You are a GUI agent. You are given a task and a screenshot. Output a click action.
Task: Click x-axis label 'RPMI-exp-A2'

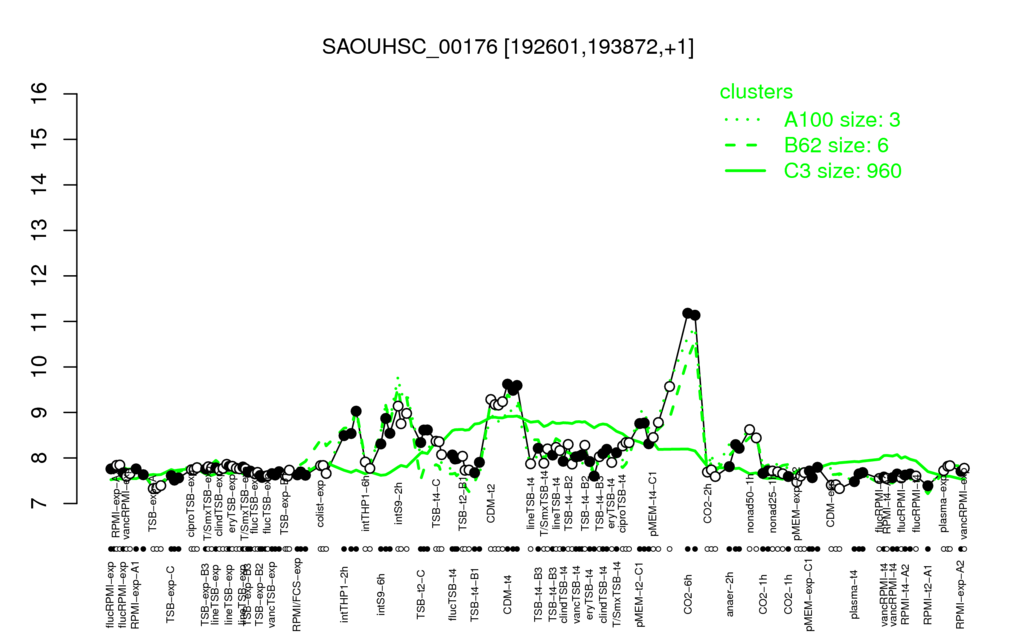[x=959, y=594]
